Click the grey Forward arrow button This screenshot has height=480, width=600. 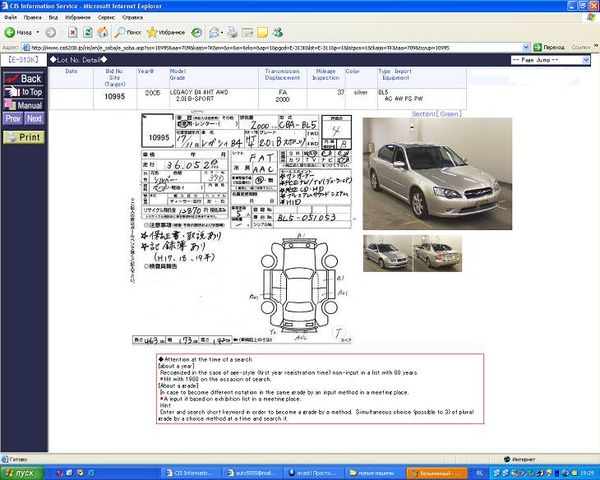coord(51,33)
